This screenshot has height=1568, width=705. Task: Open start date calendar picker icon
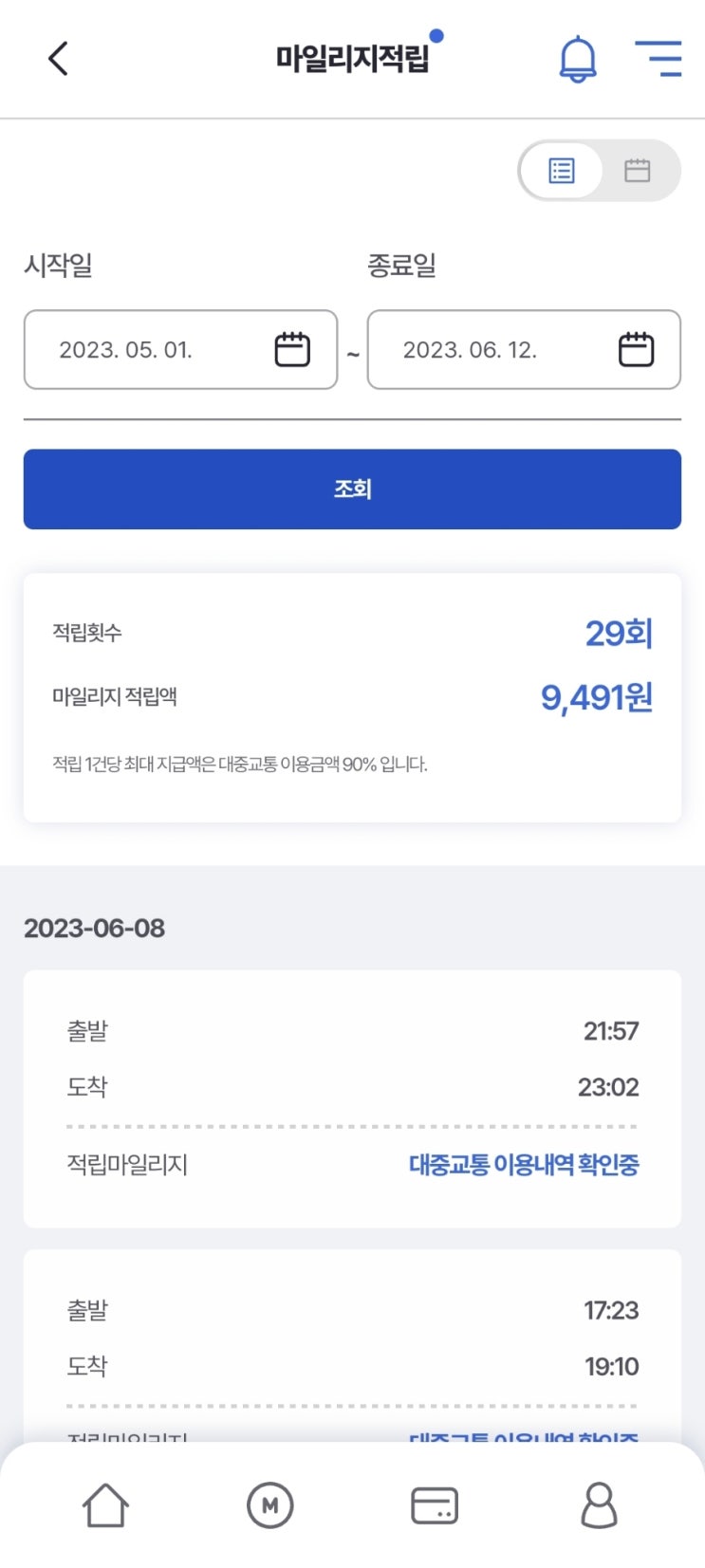[292, 349]
